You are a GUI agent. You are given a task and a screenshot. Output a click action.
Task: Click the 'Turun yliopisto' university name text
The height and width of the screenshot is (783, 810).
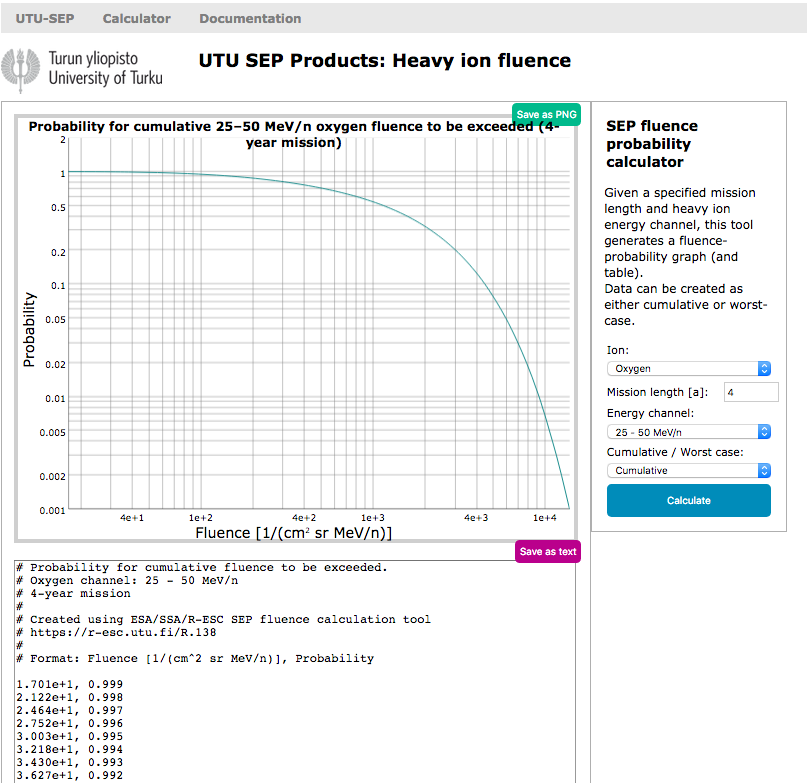[98, 59]
